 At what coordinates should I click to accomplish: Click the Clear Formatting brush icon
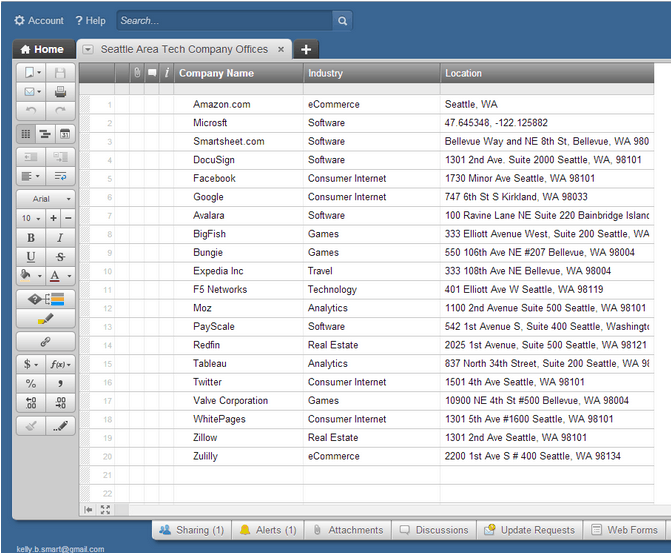pos(31,426)
